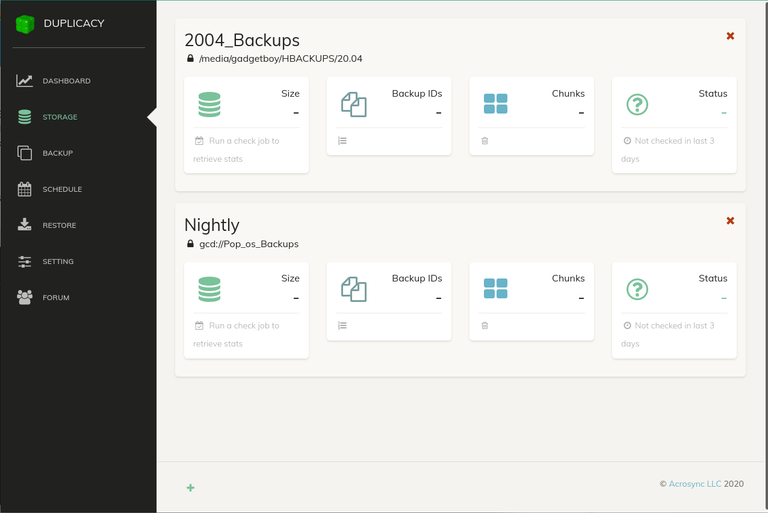The height and width of the screenshot is (513, 768).
Task: Select Storage in the sidebar
Action: (x=60, y=117)
